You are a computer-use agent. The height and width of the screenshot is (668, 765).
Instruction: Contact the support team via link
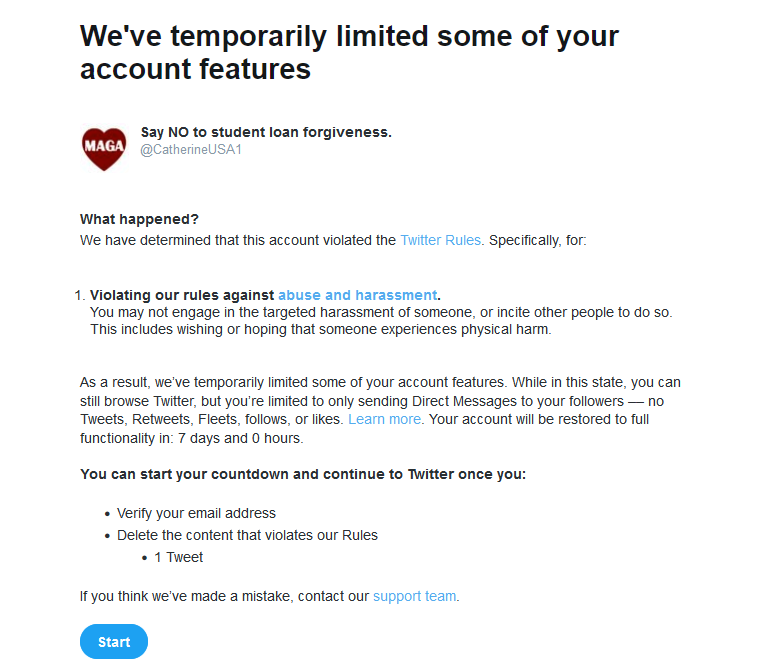point(414,596)
